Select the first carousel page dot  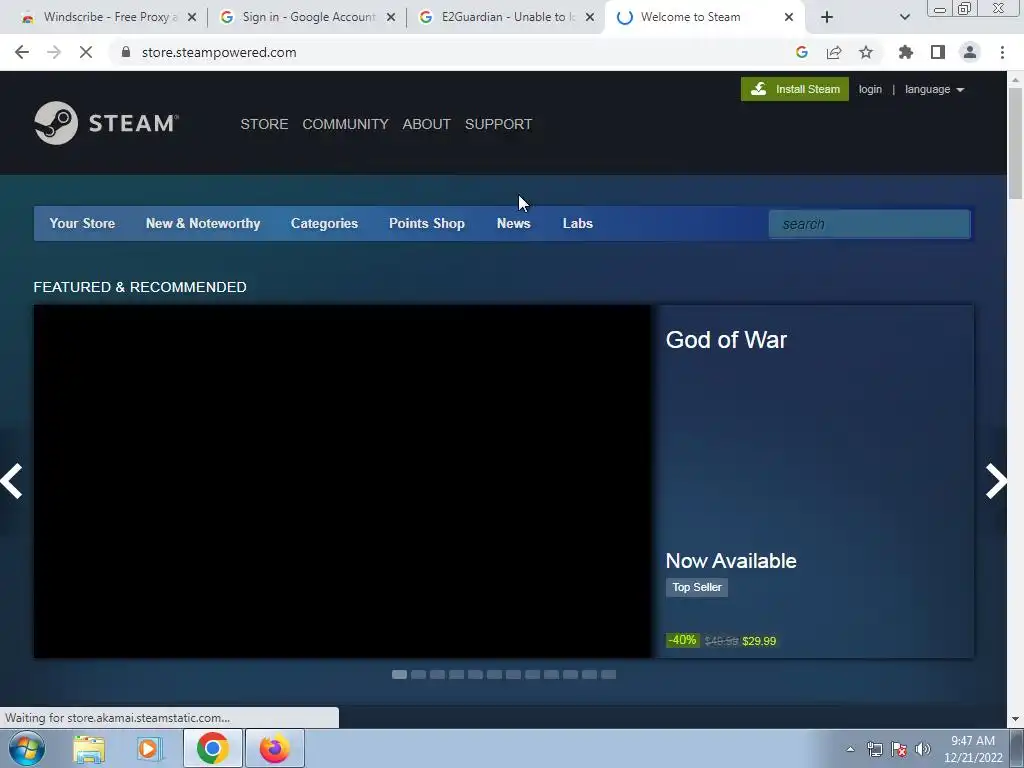click(x=399, y=675)
